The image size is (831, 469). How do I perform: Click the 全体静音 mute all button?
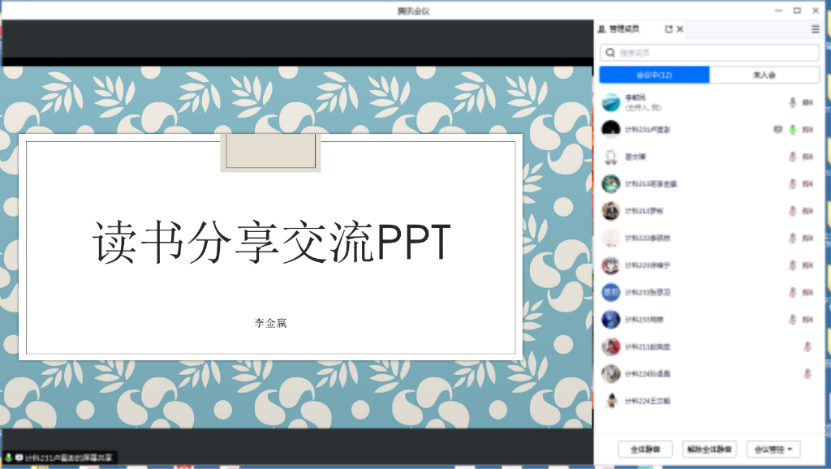pos(645,450)
